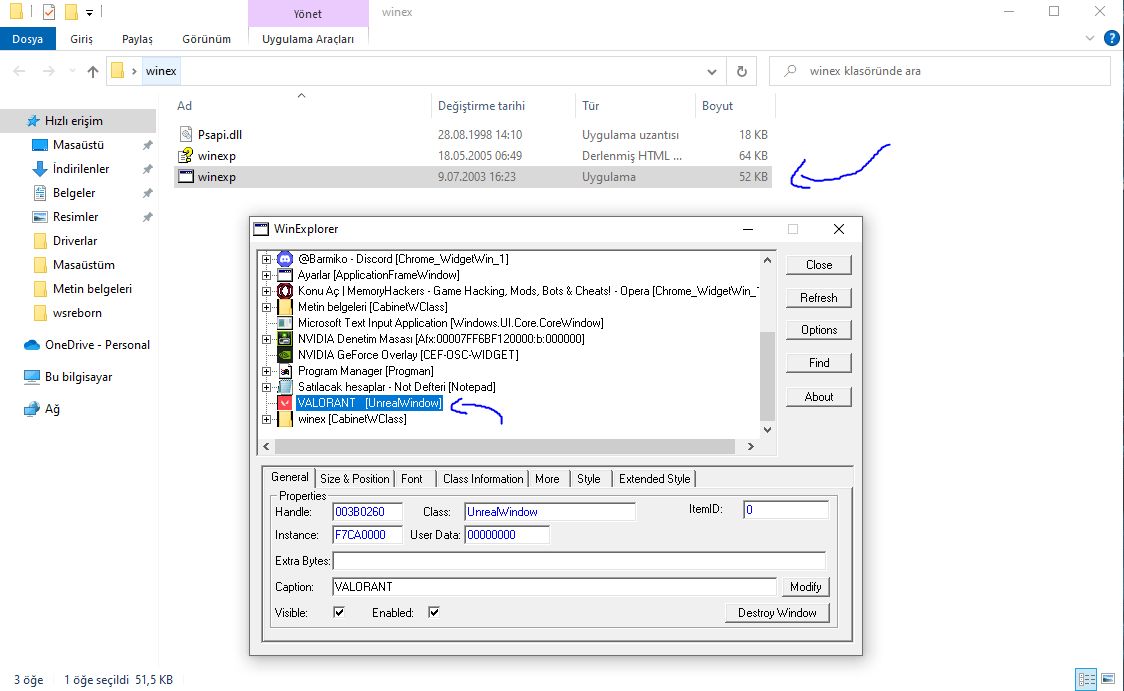Open Belgeler in sidebar
The width and height of the screenshot is (1124, 691).
coord(74,193)
